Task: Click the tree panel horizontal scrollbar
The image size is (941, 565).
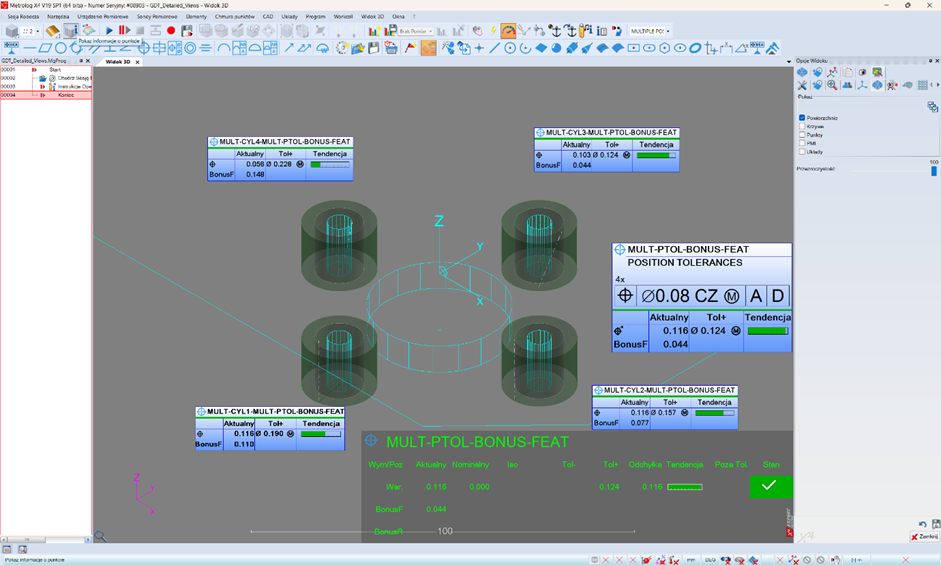Action: click(x=46, y=540)
